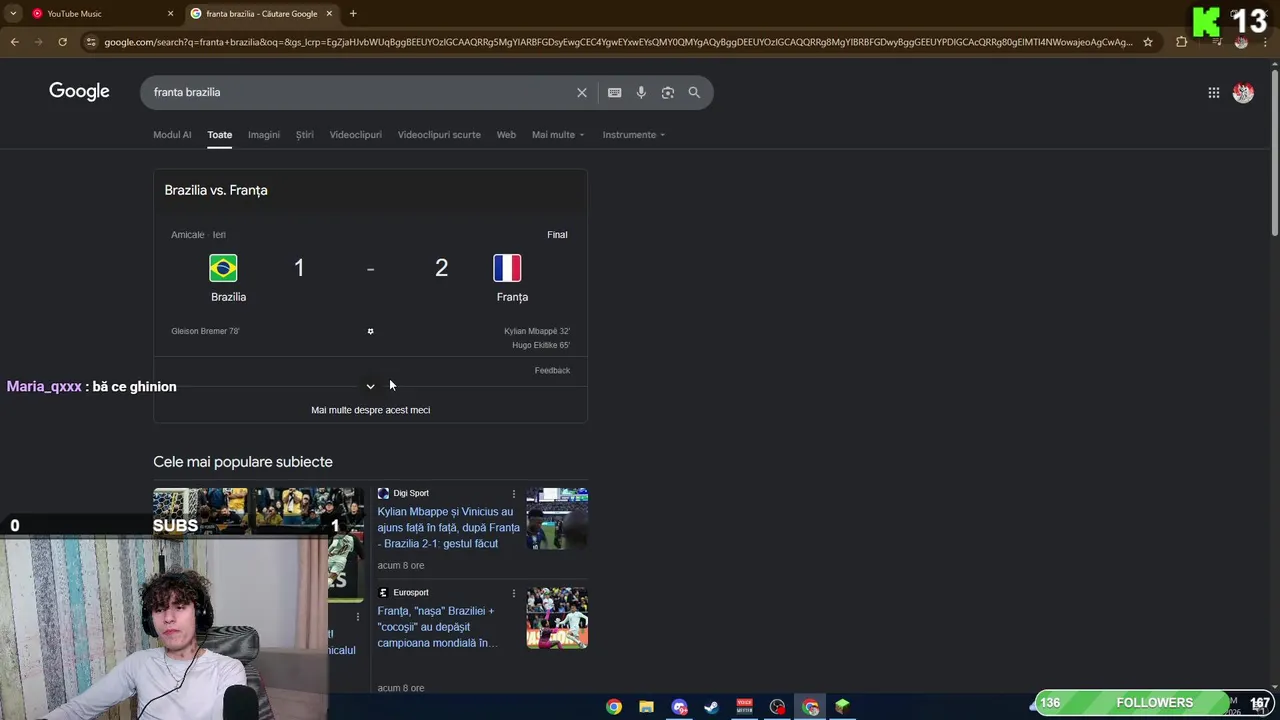Click the Cele mai populare subiecte heading
The image size is (1280, 720).
[x=243, y=462]
